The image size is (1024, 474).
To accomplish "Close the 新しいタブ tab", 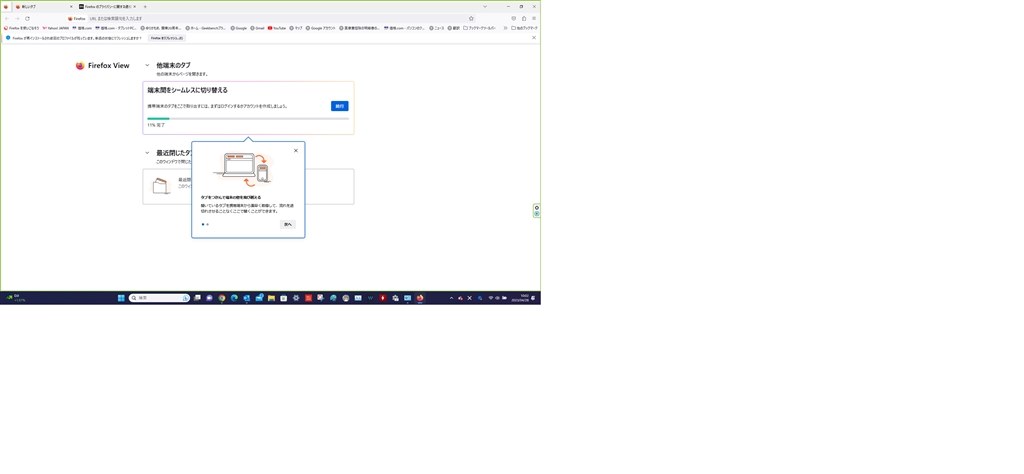I will pyautogui.click(x=71, y=7).
